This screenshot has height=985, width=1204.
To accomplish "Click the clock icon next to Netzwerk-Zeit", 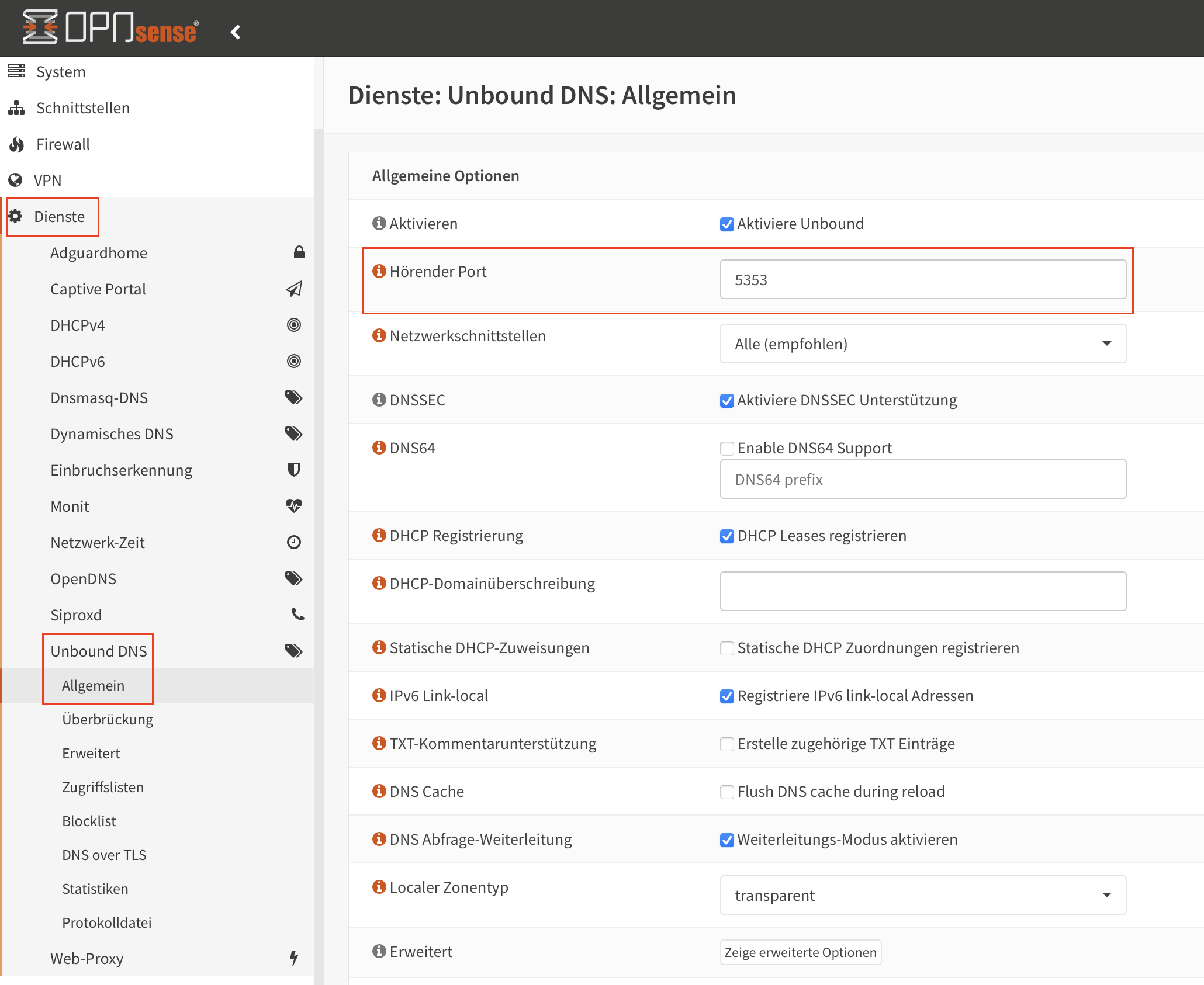I will click(294, 542).
